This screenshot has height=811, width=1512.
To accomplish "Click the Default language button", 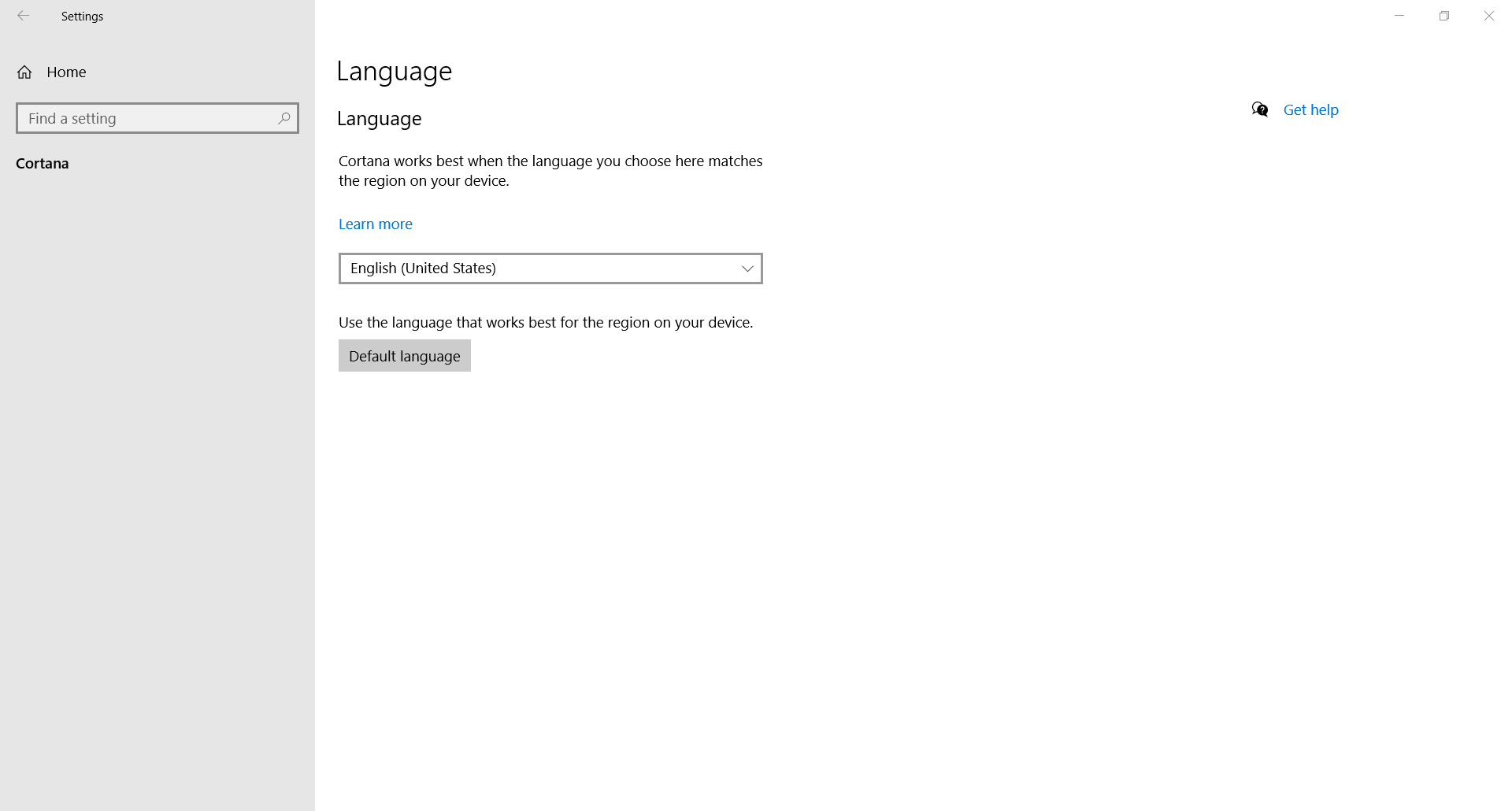I will tap(405, 356).
